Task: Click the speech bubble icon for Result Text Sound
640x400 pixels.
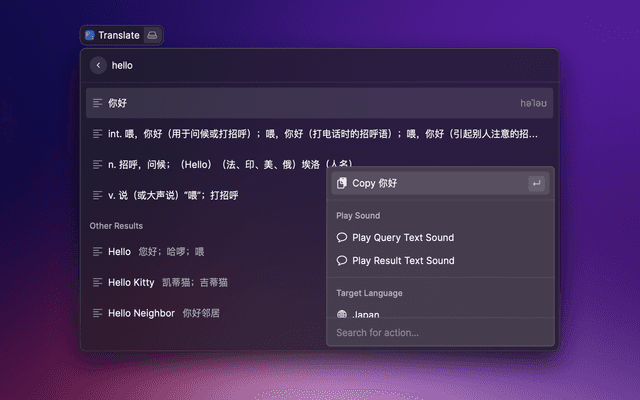Action: pos(342,261)
